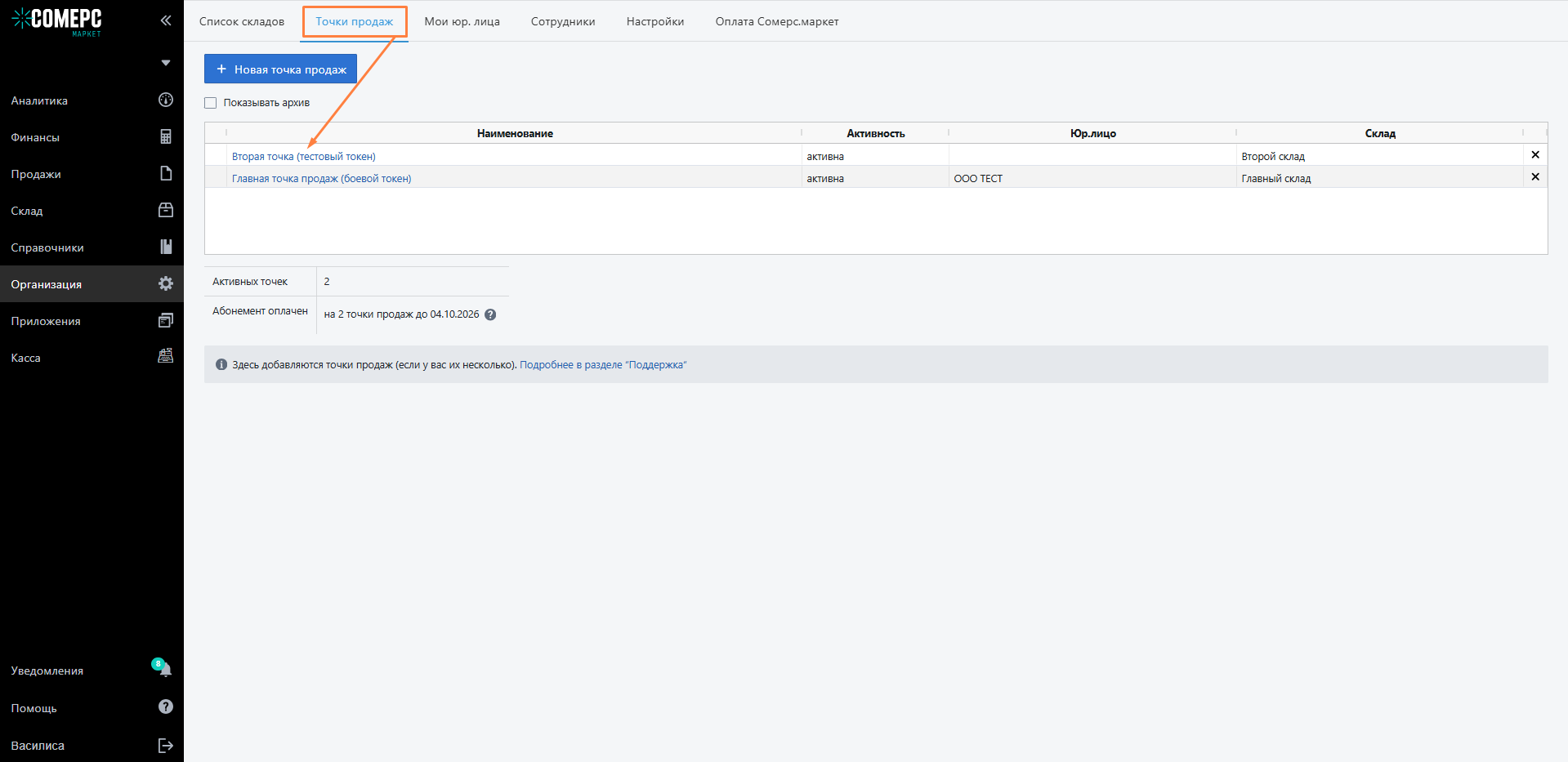Expand the dropdown arrow under the logo
This screenshot has width=1568, height=762.
click(x=166, y=63)
